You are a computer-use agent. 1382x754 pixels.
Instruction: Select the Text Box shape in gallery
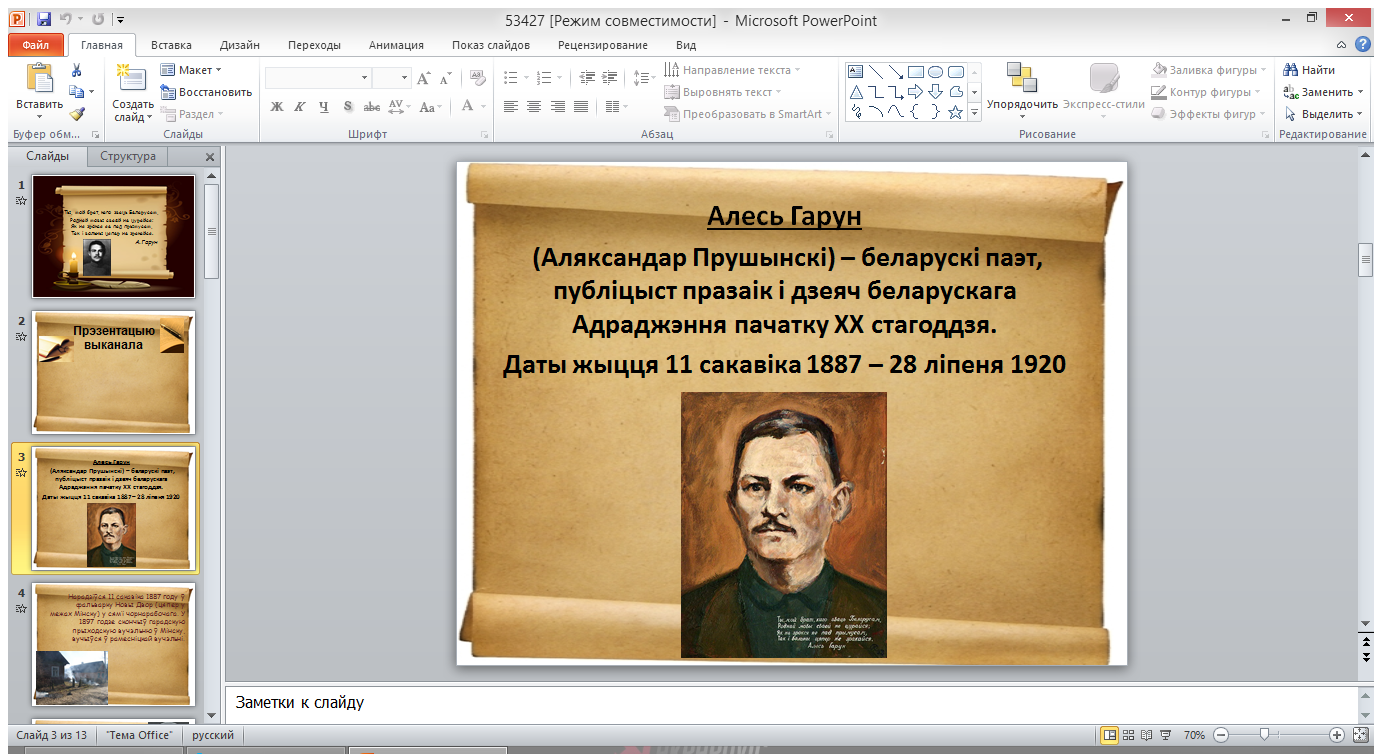coord(855,71)
